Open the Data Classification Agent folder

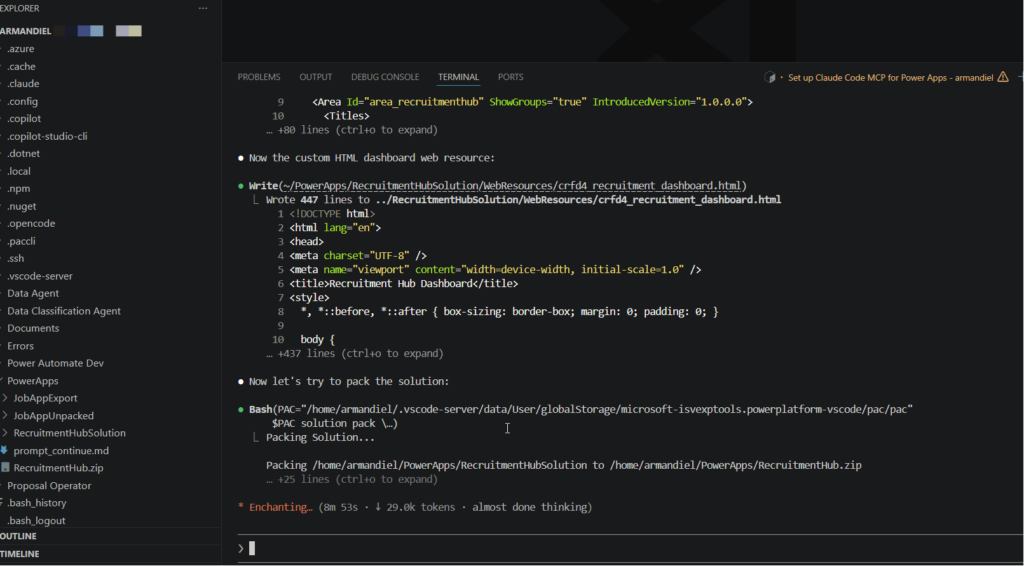coord(64,311)
